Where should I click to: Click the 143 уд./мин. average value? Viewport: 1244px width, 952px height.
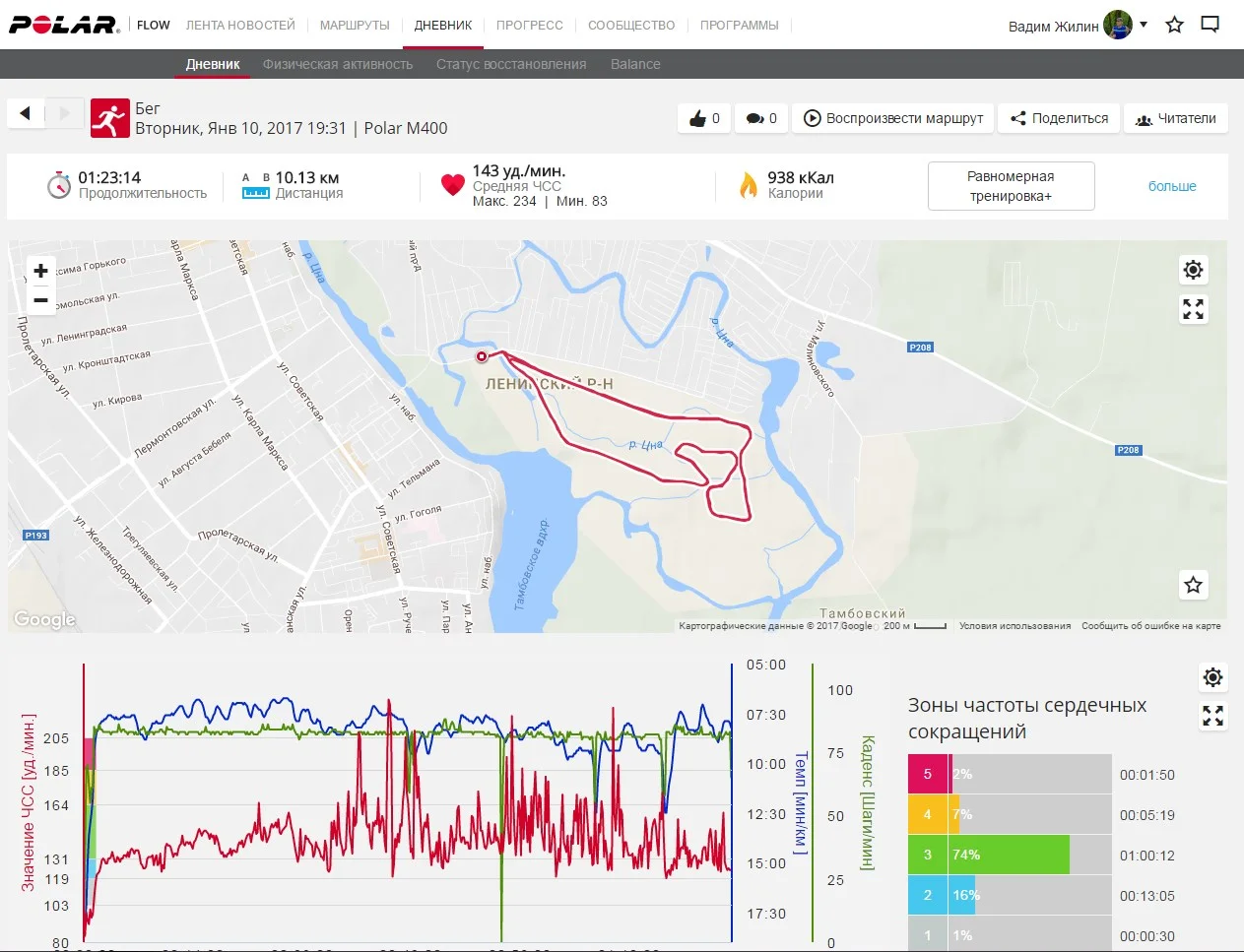pyautogui.click(x=519, y=170)
